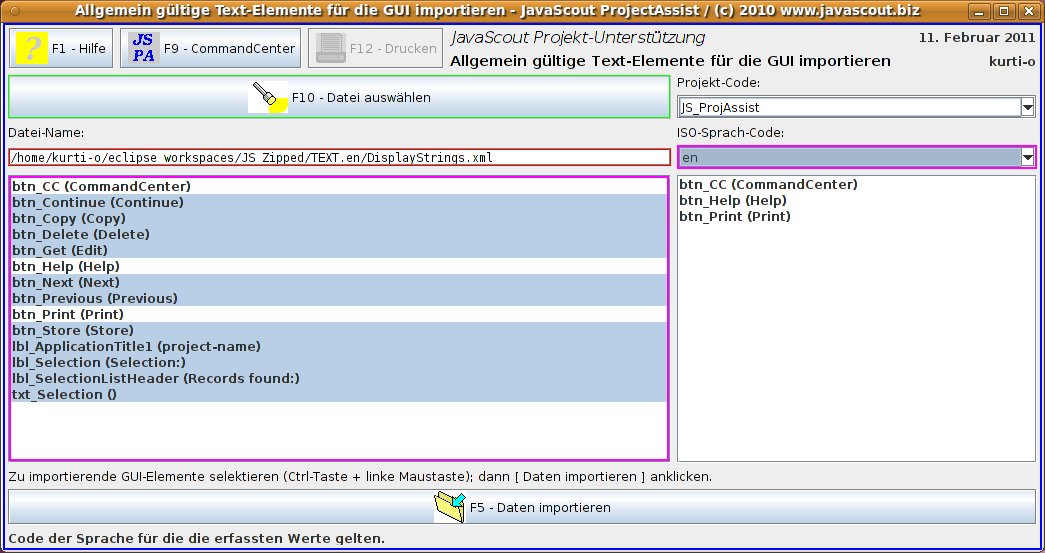Select the JS_ProjAssist combo box
Screen dimensions: 1045x553
click(x=846, y=107)
